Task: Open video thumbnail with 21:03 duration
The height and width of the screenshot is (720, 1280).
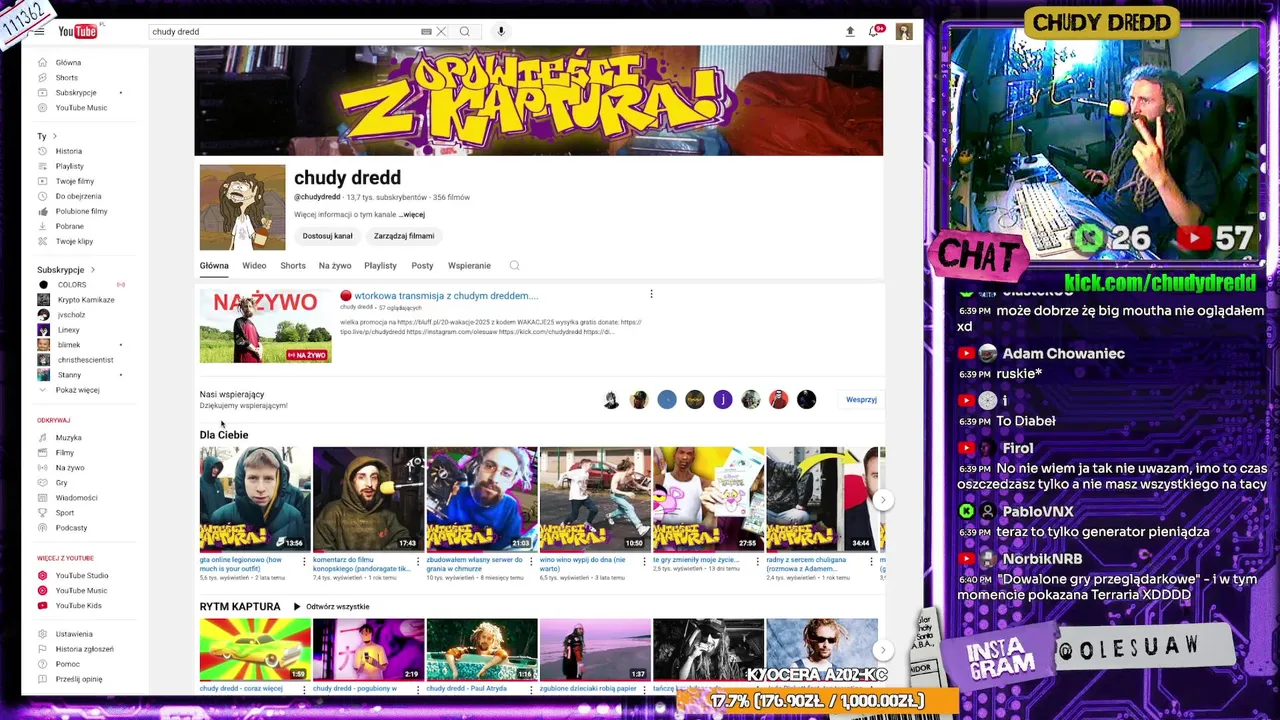Action: coord(482,499)
